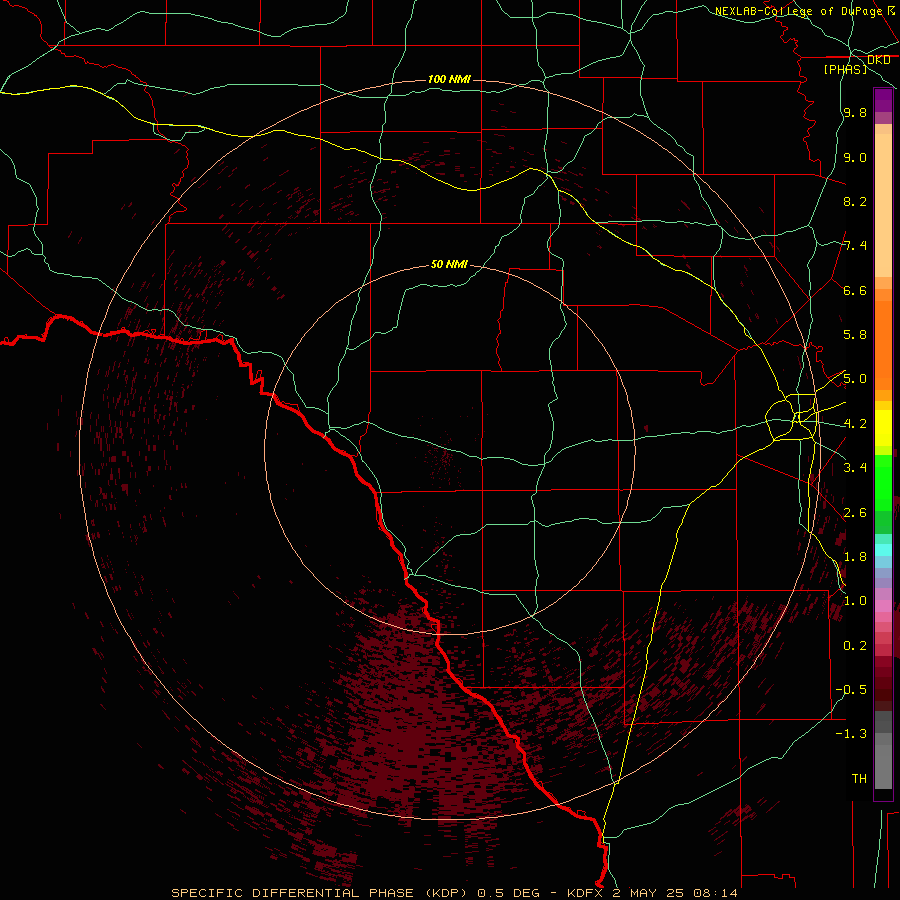Select the 7.4 value on color scale
Screen dimensions: 900x900
[855, 246]
